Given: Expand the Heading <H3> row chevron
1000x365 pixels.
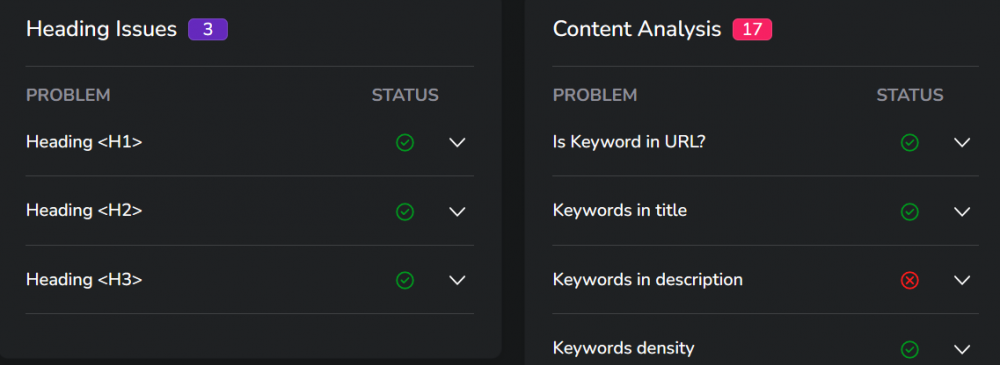Looking at the screenshot, I should (457, 280).
